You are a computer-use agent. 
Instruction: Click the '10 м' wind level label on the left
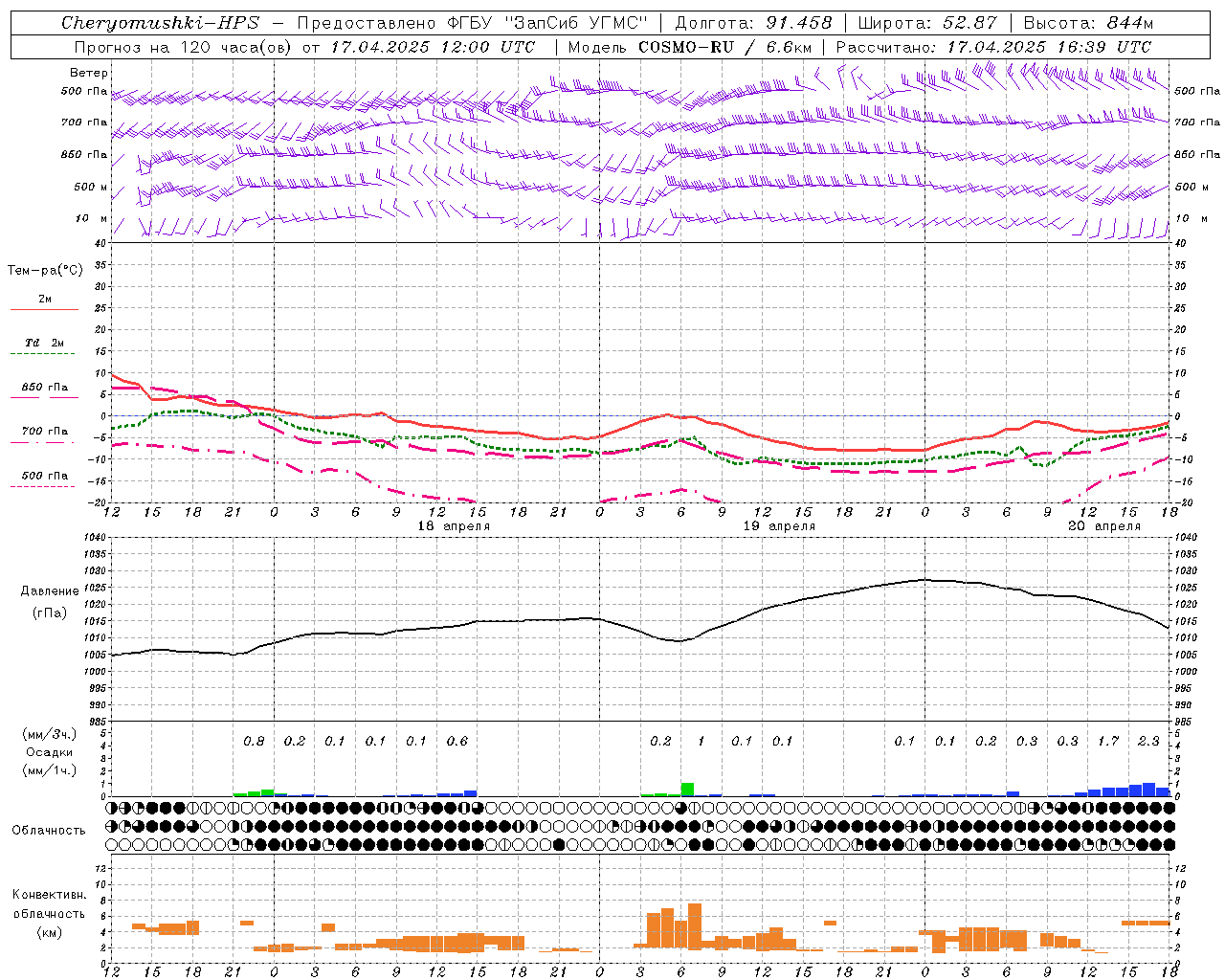click(92, 219)
